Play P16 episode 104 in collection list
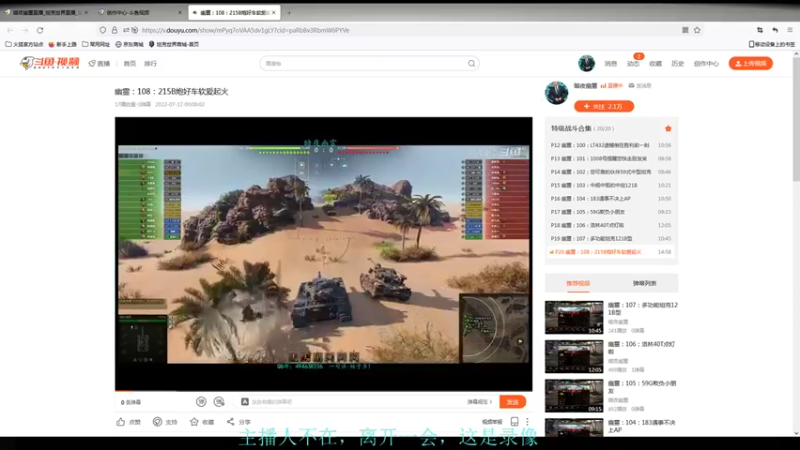The height and width of the screenshot is (450, 800). (x=611, y=198)
